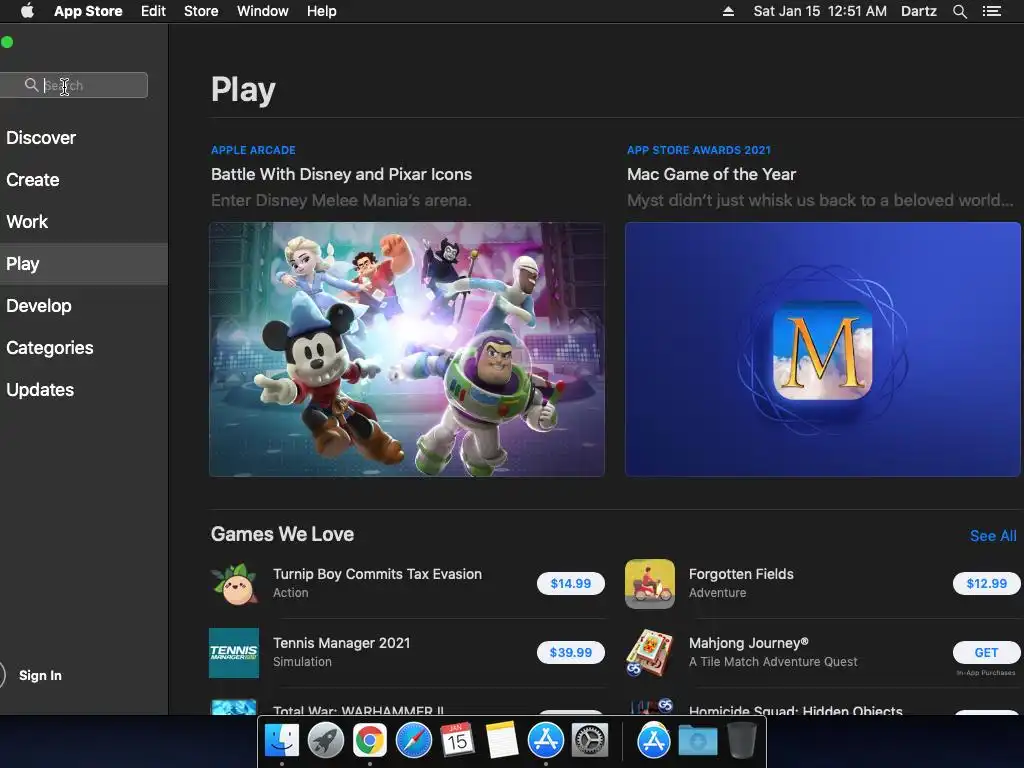Open Turnip Boy Commits Tax Evasion title
Viewport: 1024px width, 768px height.
pos(377,574)
